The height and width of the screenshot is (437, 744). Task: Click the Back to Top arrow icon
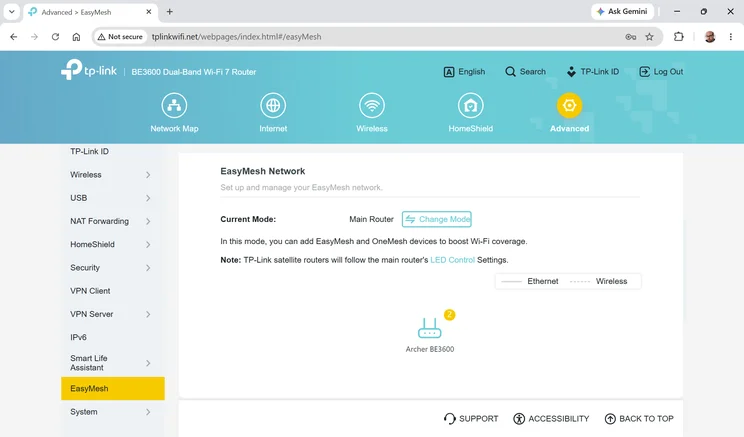point(610,418)
